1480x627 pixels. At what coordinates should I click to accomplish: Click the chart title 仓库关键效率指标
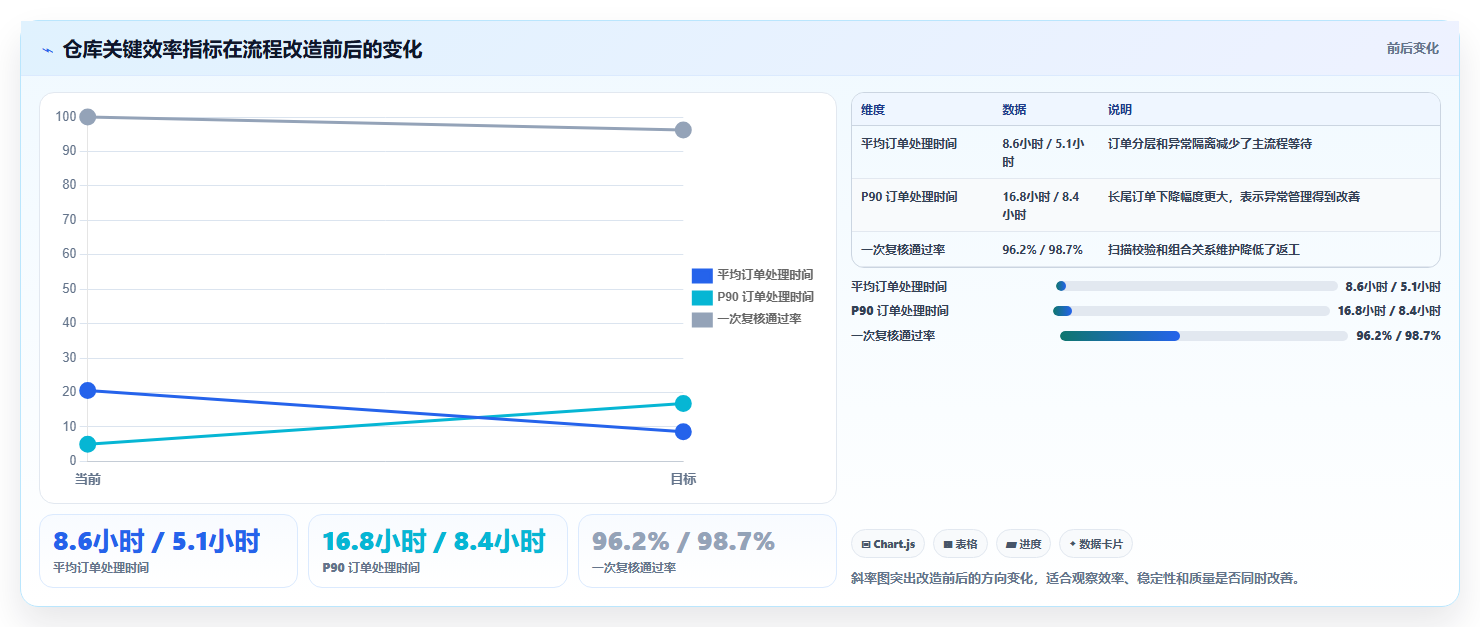(242, 50)
